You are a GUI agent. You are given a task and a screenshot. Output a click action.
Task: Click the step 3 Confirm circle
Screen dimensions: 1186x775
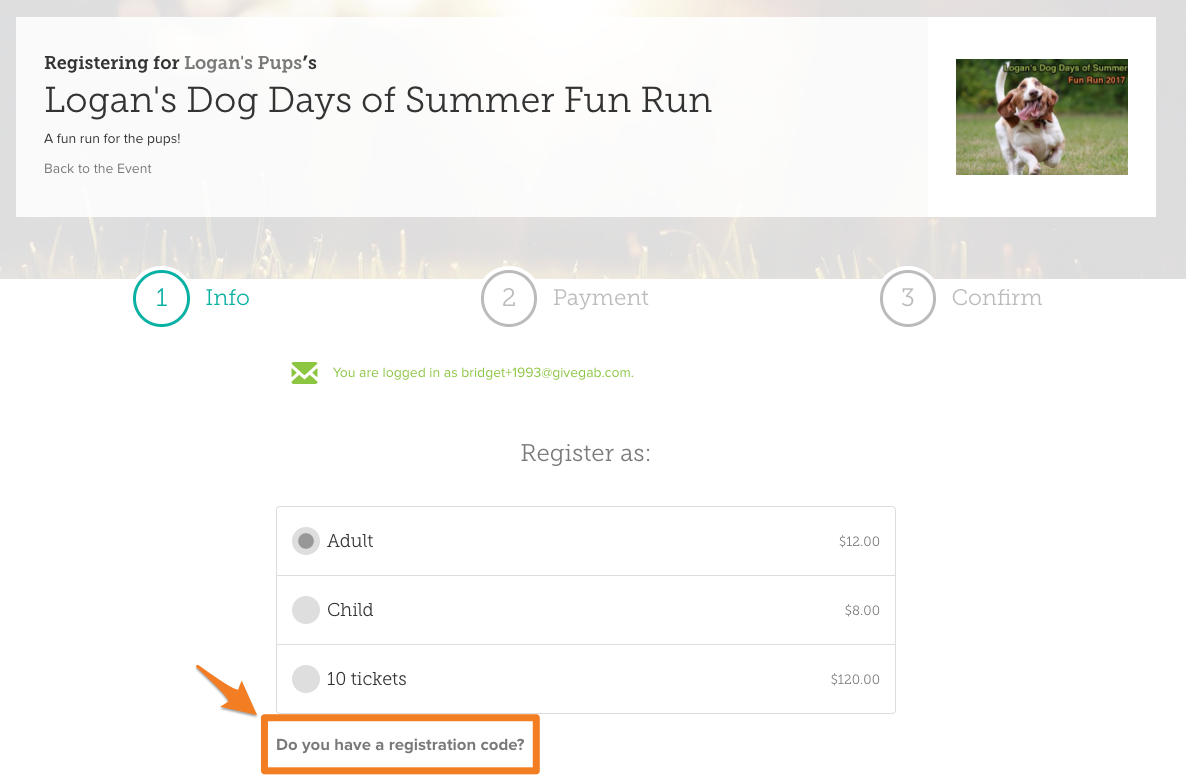point(908,298)
